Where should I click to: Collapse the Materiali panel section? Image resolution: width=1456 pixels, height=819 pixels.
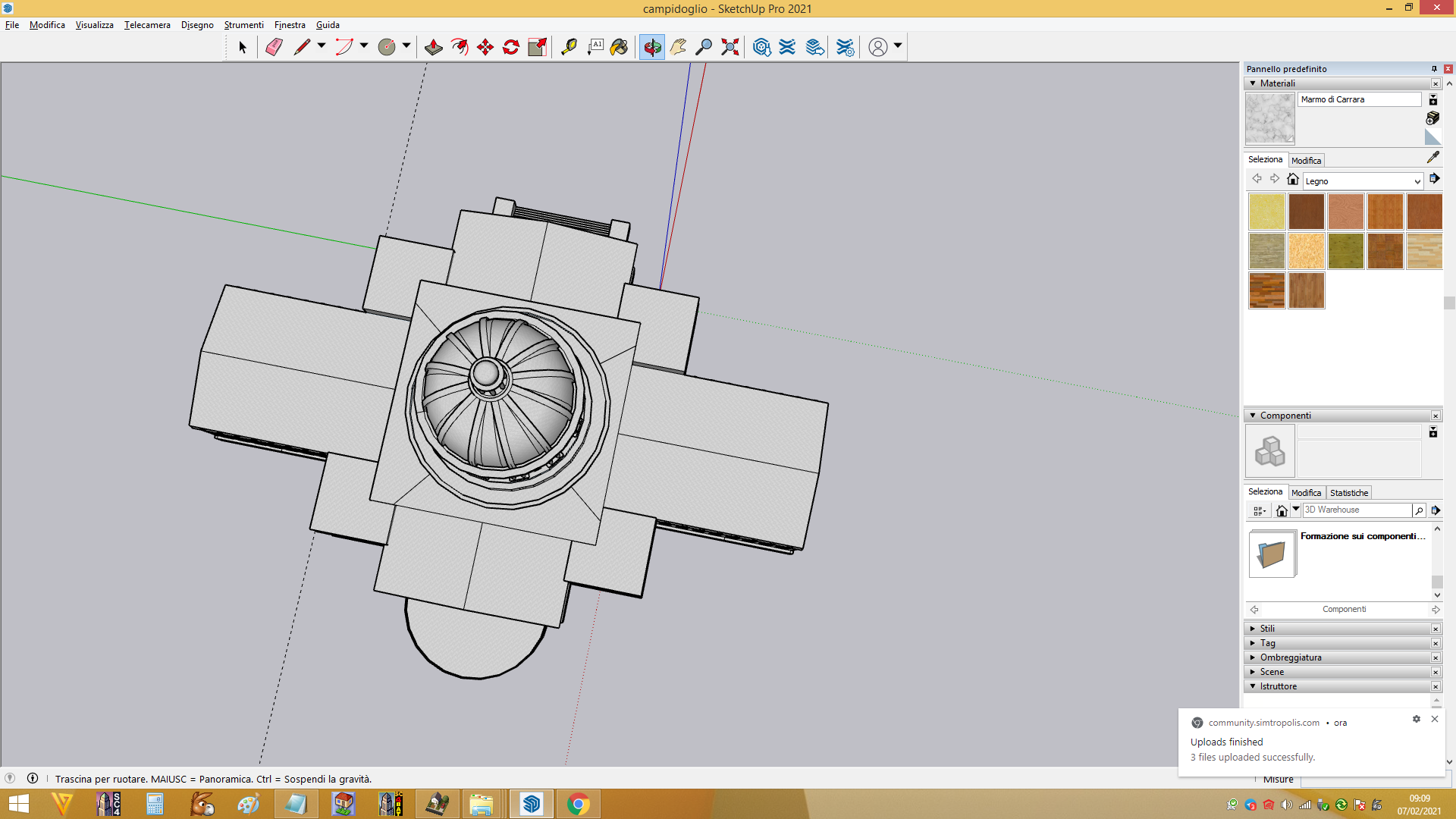point(1253,83)
